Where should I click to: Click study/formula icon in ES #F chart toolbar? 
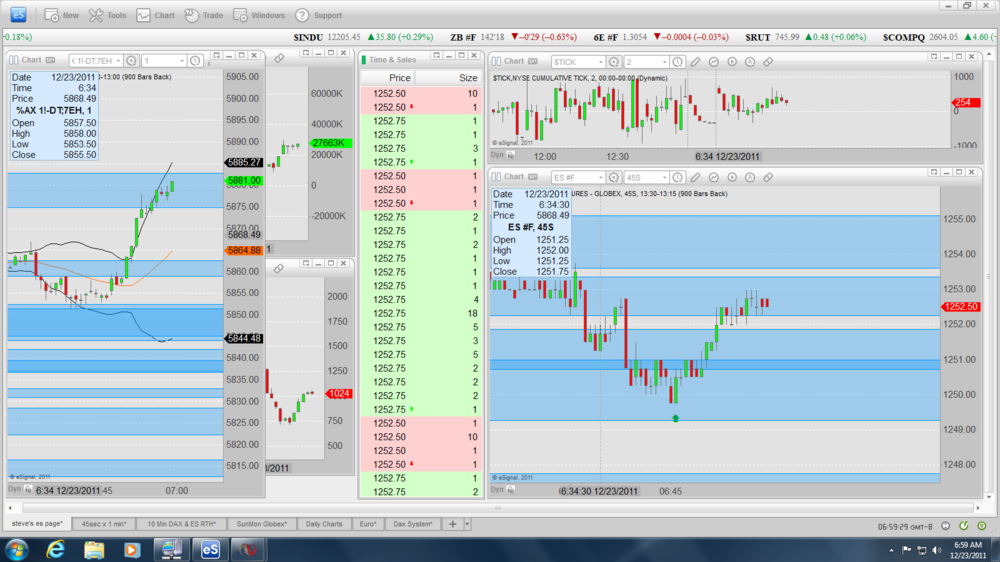pyautogui.click(x=714, y=177)
